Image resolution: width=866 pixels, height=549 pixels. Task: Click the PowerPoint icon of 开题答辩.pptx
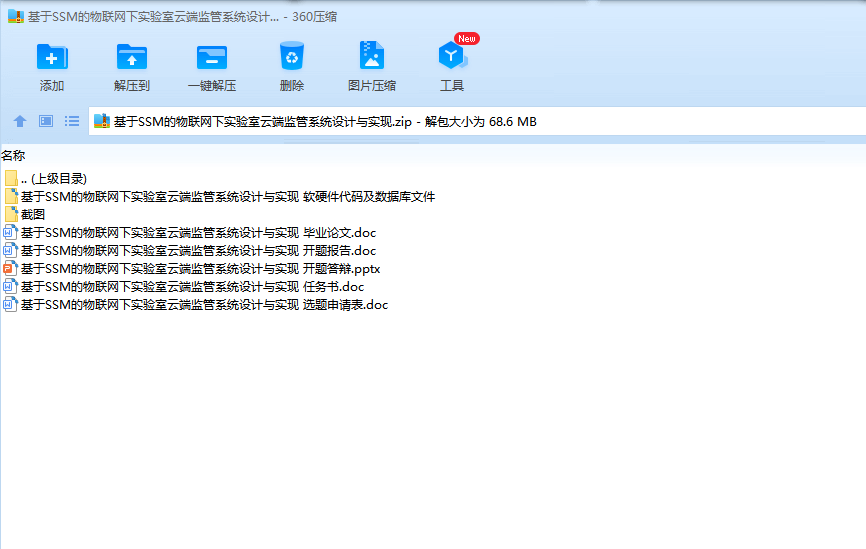coord(10,269)
